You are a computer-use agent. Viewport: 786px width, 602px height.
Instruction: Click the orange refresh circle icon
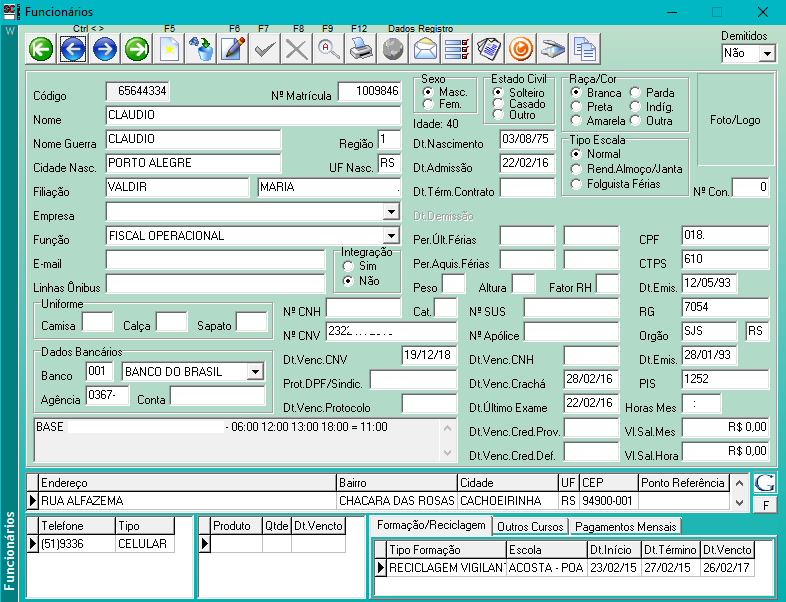520,48
